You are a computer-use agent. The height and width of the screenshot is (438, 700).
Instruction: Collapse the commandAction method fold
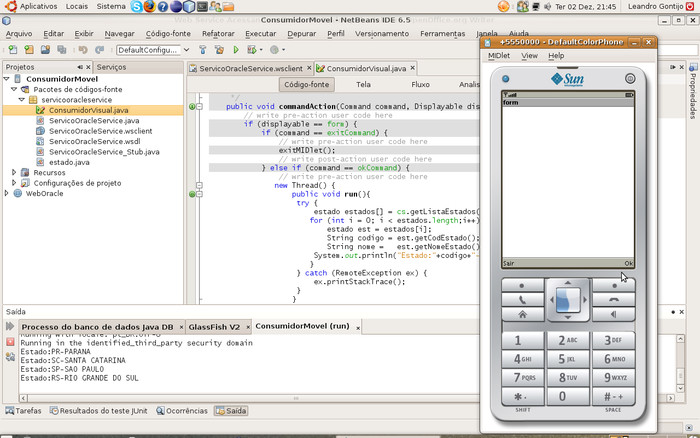pos(200,106)
